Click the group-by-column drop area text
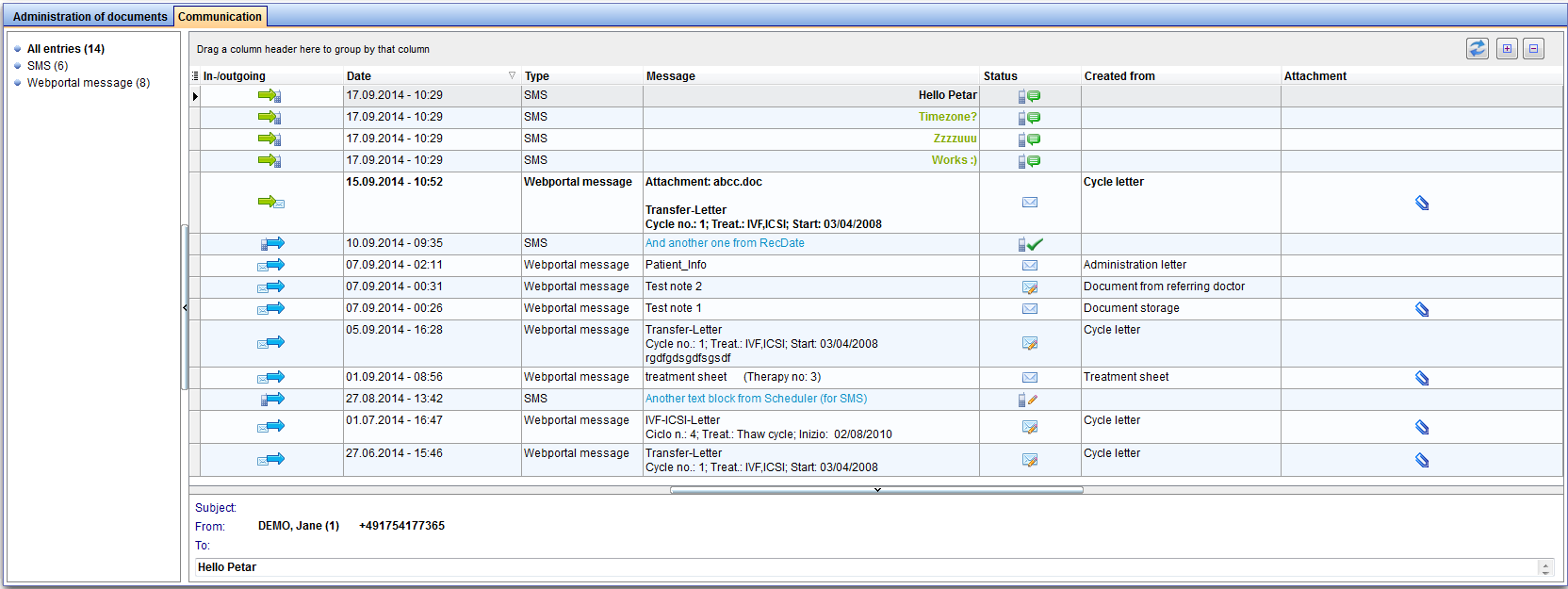 click(x=313, y=49)
